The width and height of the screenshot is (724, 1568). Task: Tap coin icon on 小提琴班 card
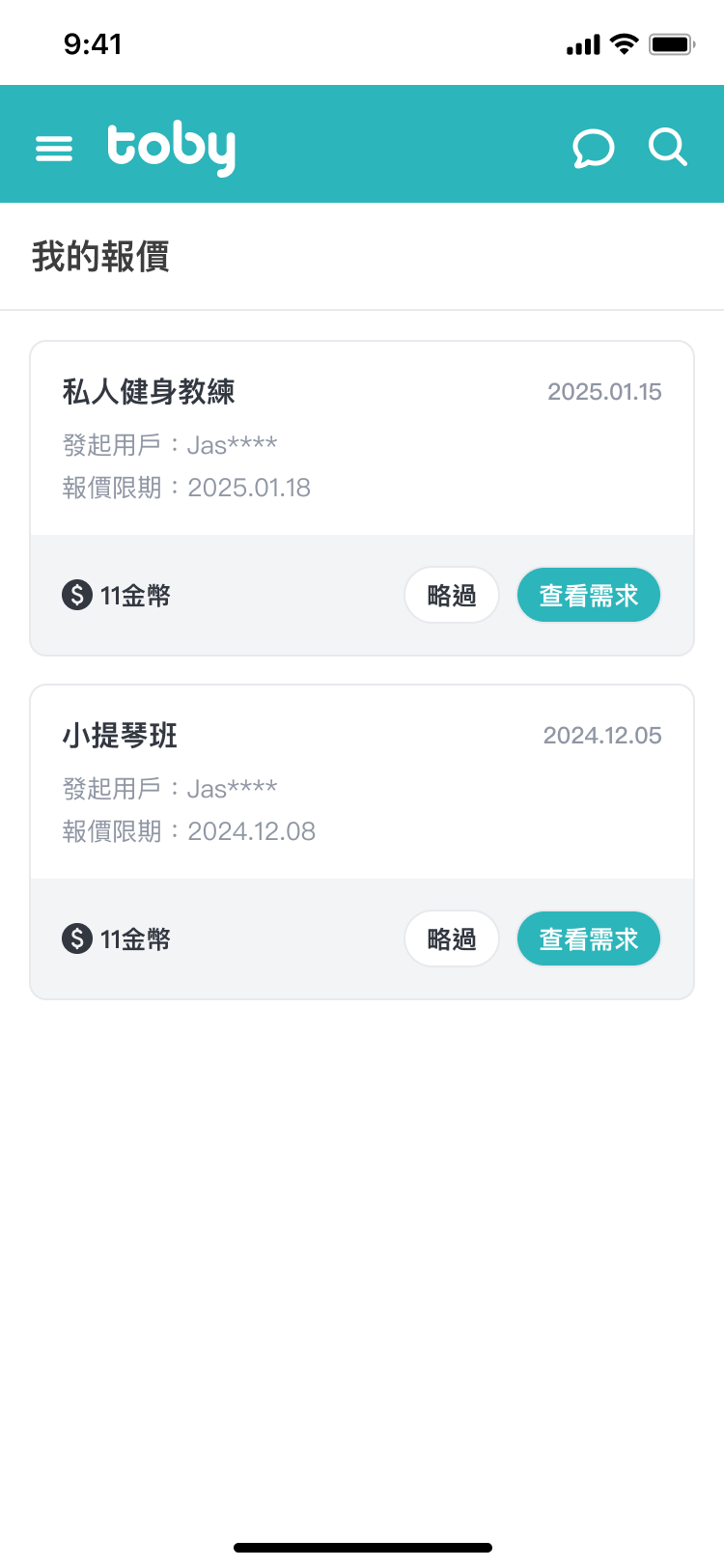click(x=77, y=938)
